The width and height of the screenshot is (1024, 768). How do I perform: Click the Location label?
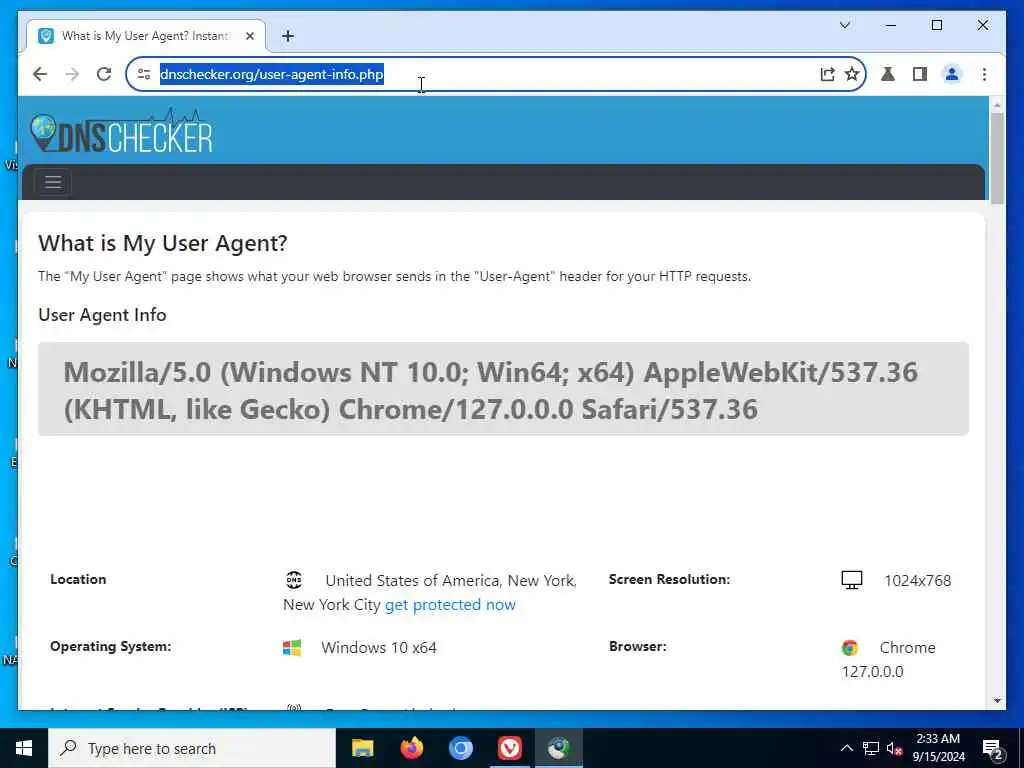tap(78, 579)
